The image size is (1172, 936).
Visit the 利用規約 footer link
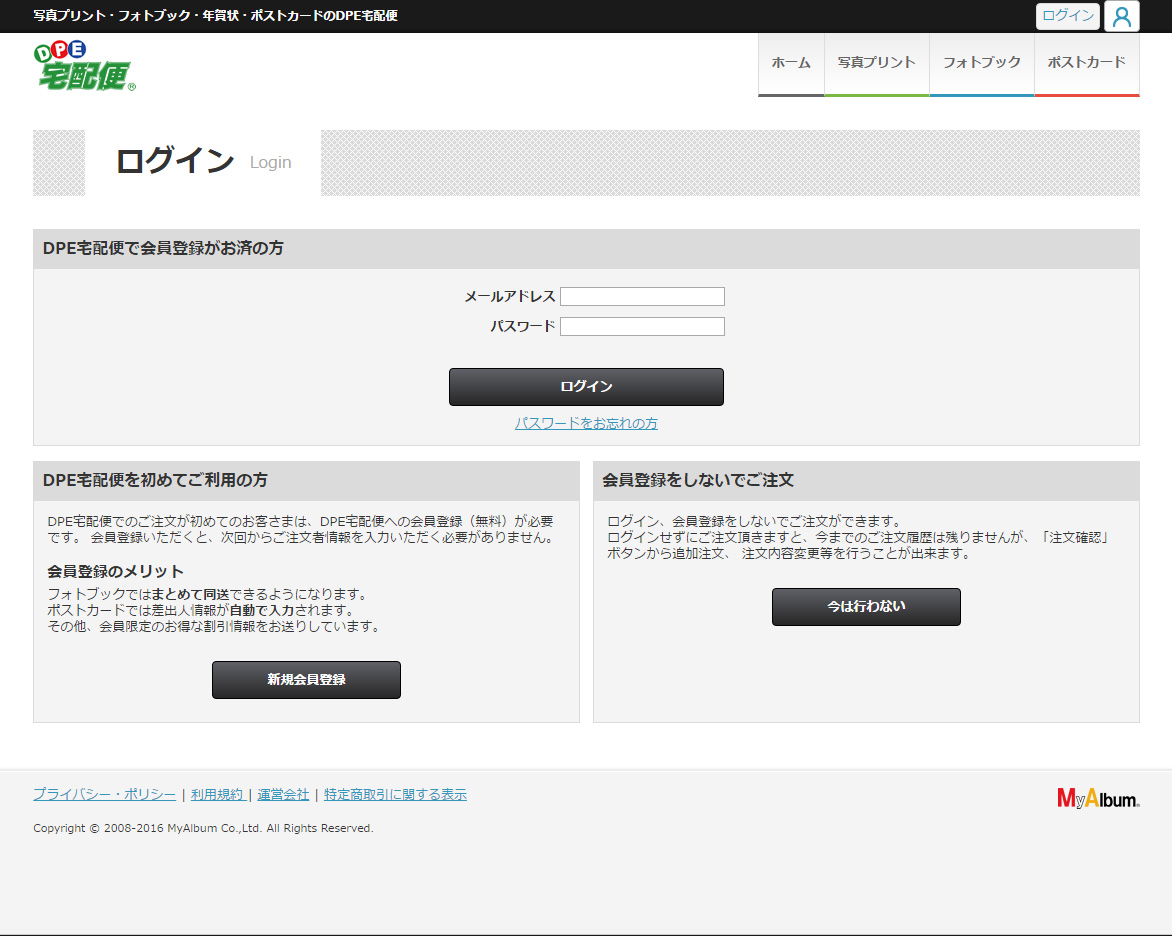point(217,795)
